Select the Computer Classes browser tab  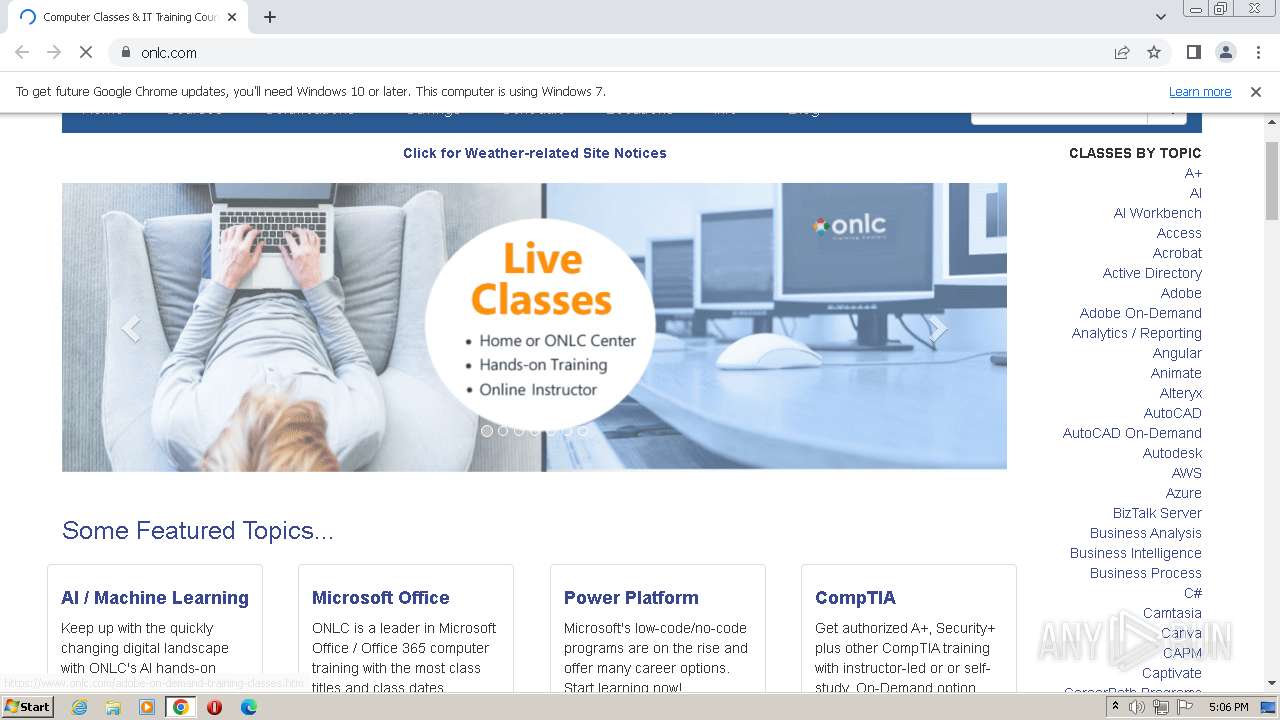click(128, 17)
